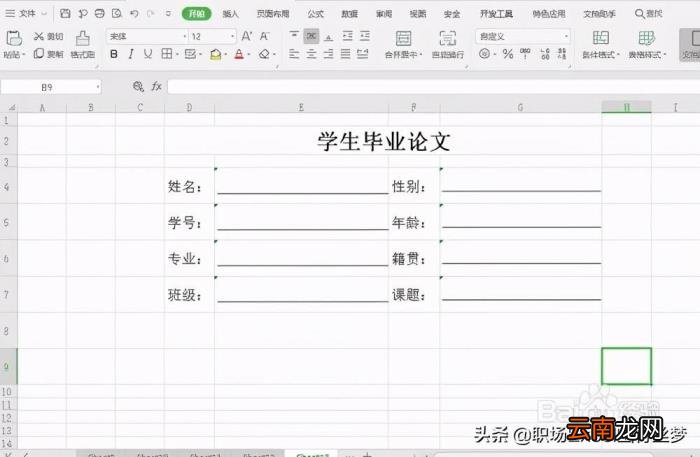Screen dimensions: 700x457
Task: Click the fx Insert Function icon
Action: coord(156,87)
